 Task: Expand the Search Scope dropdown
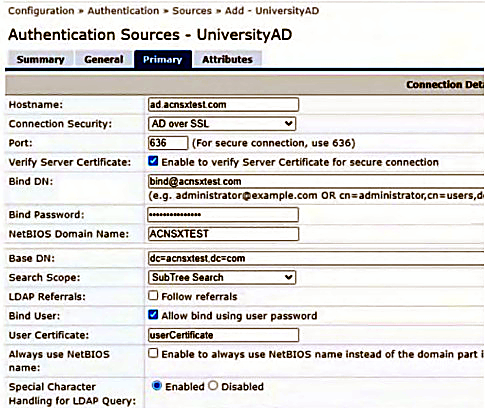coord(222,277)
